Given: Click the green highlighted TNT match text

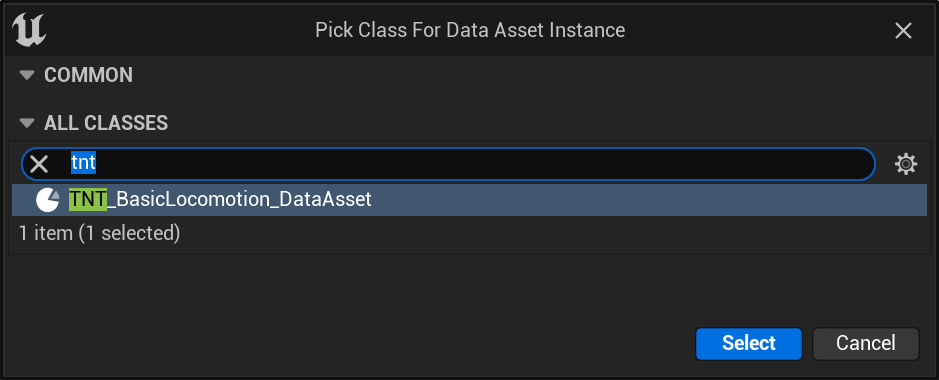Looking at the screenshot, I should tap(87, 199).
